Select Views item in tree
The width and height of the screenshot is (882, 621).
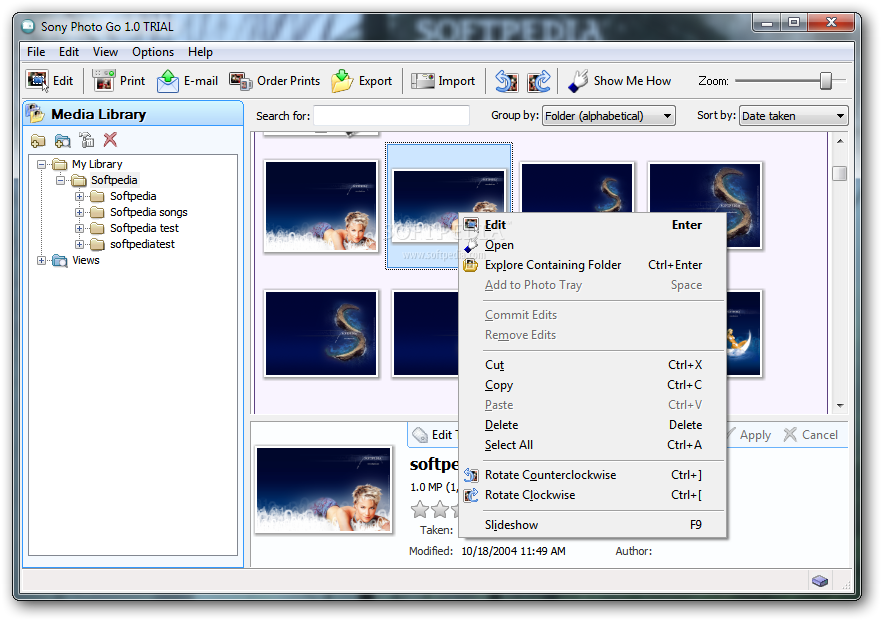[86, 260]
